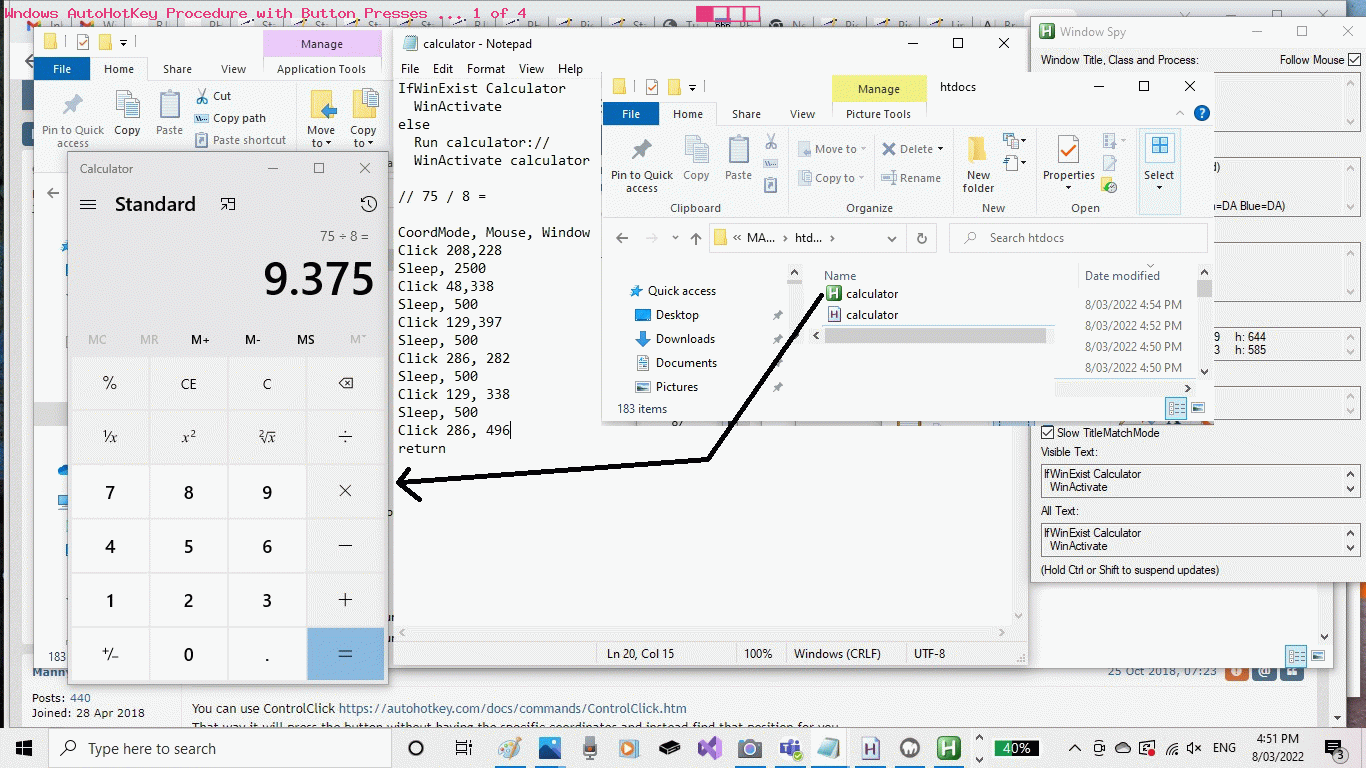The width and height of the screenshot is (1366, 768).
Task: Open Application Tools tab in back Explorer
Action: (x=321, y=69)
